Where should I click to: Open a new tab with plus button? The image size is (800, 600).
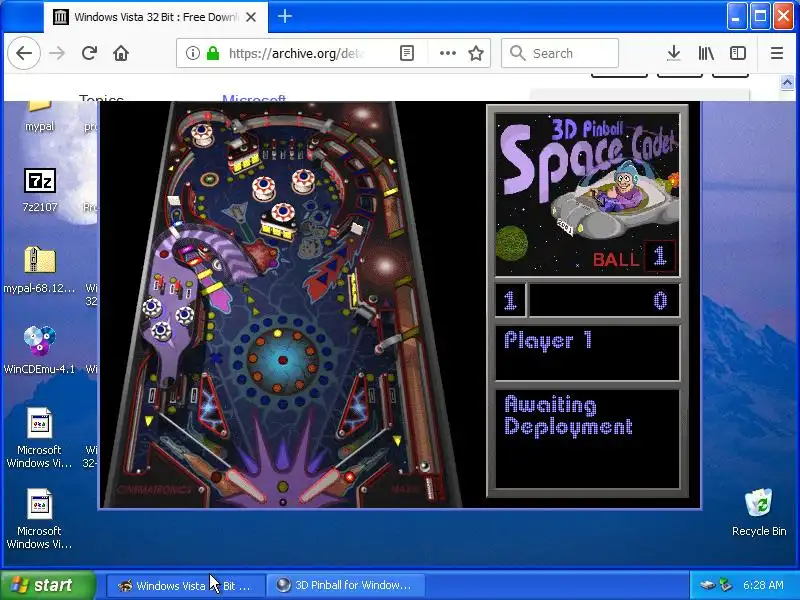click(285, 16)
